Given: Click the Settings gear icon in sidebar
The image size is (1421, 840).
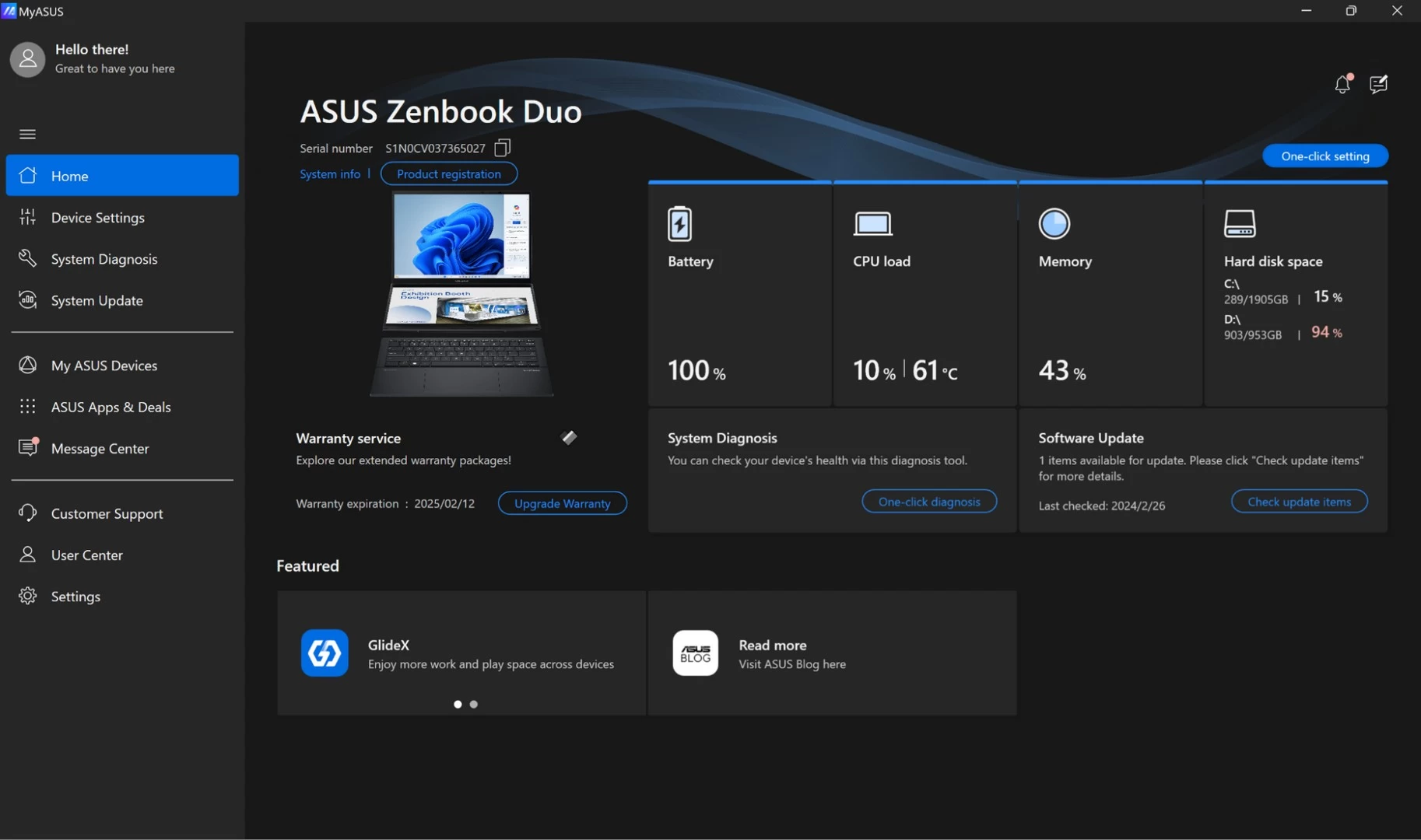Looking at the screenshot, I should 28,596.
